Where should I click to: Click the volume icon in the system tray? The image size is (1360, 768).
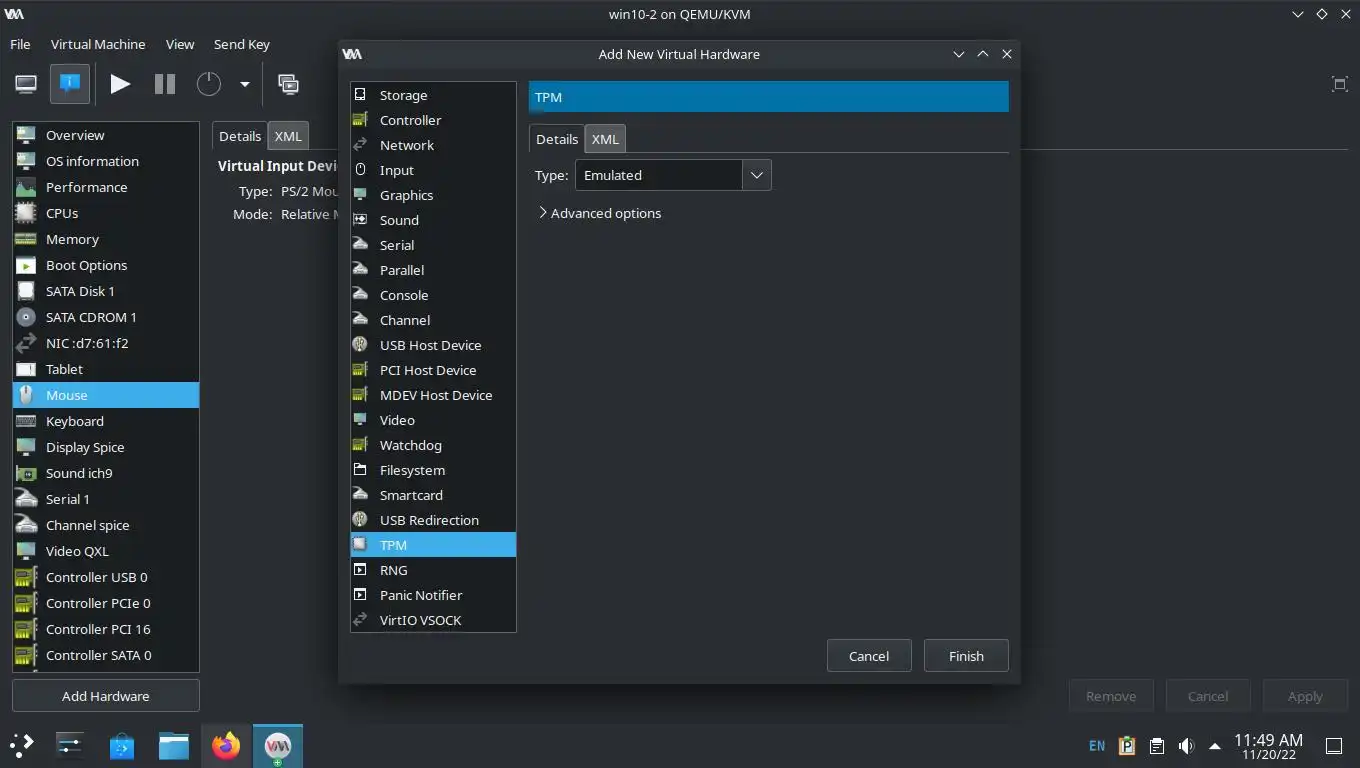coord(1186,746)
